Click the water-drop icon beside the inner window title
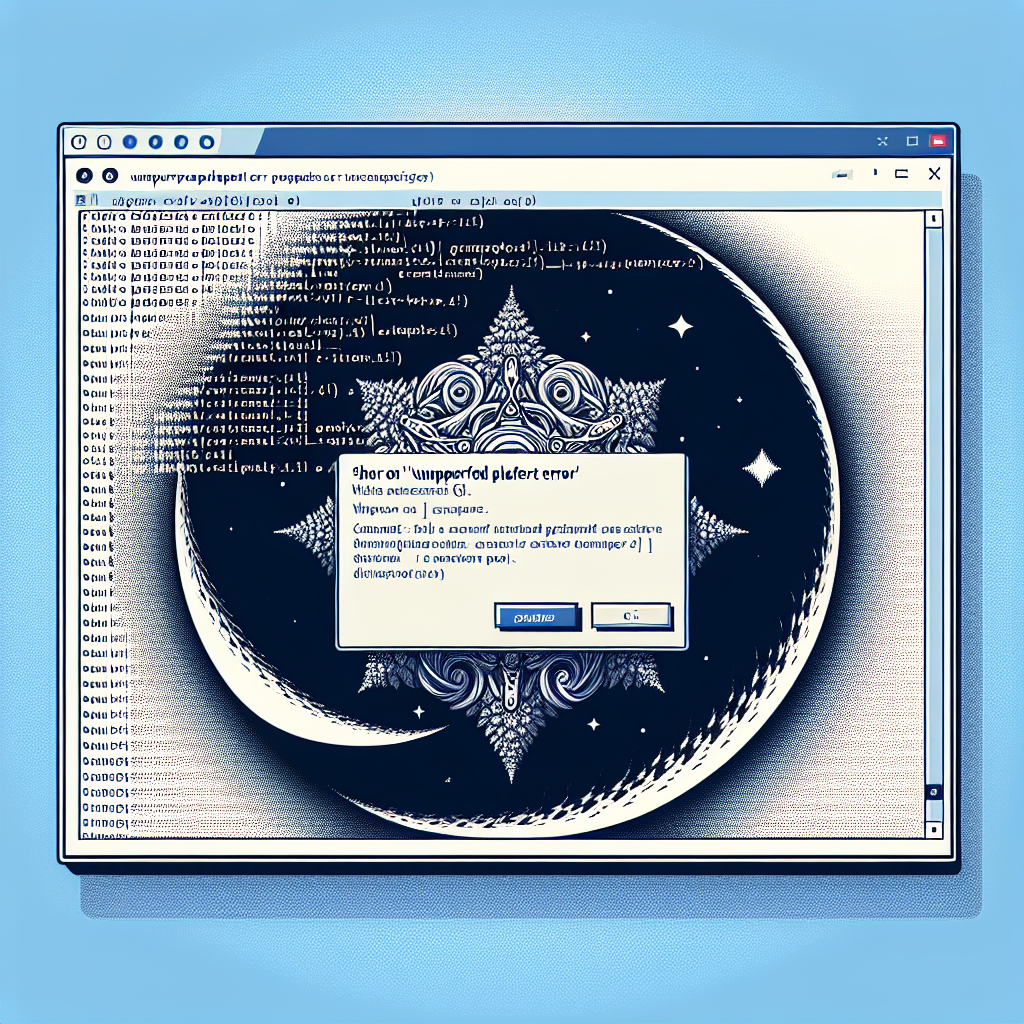 (108, 174)
